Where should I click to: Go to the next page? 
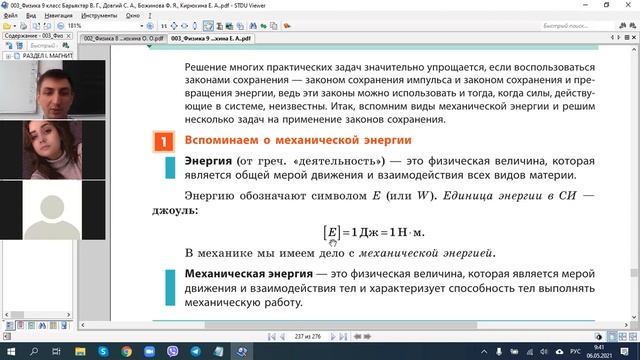[x=333, y=337]
